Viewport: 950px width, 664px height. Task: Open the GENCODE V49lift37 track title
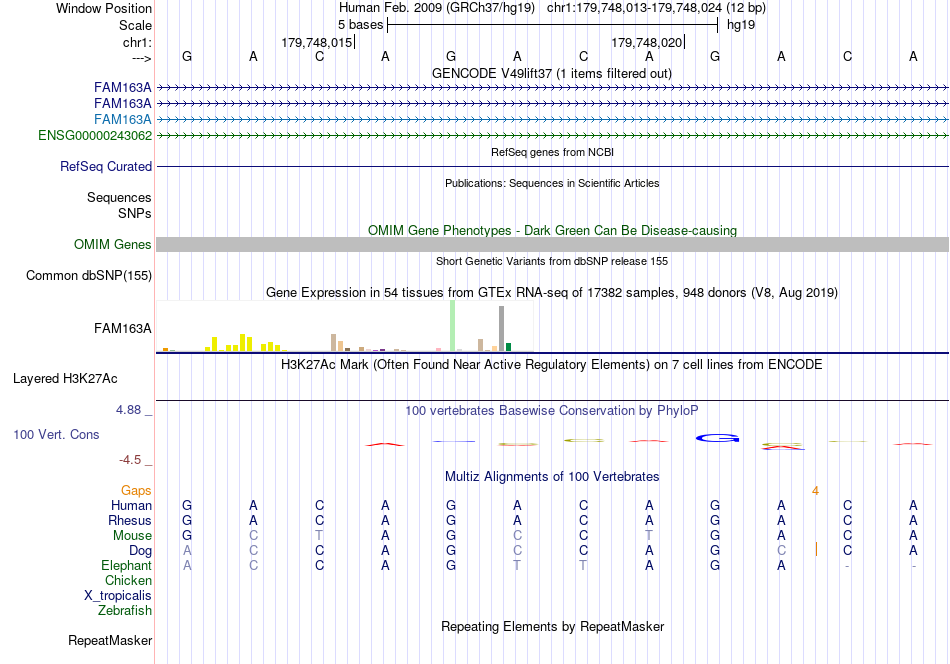(552, 73)
